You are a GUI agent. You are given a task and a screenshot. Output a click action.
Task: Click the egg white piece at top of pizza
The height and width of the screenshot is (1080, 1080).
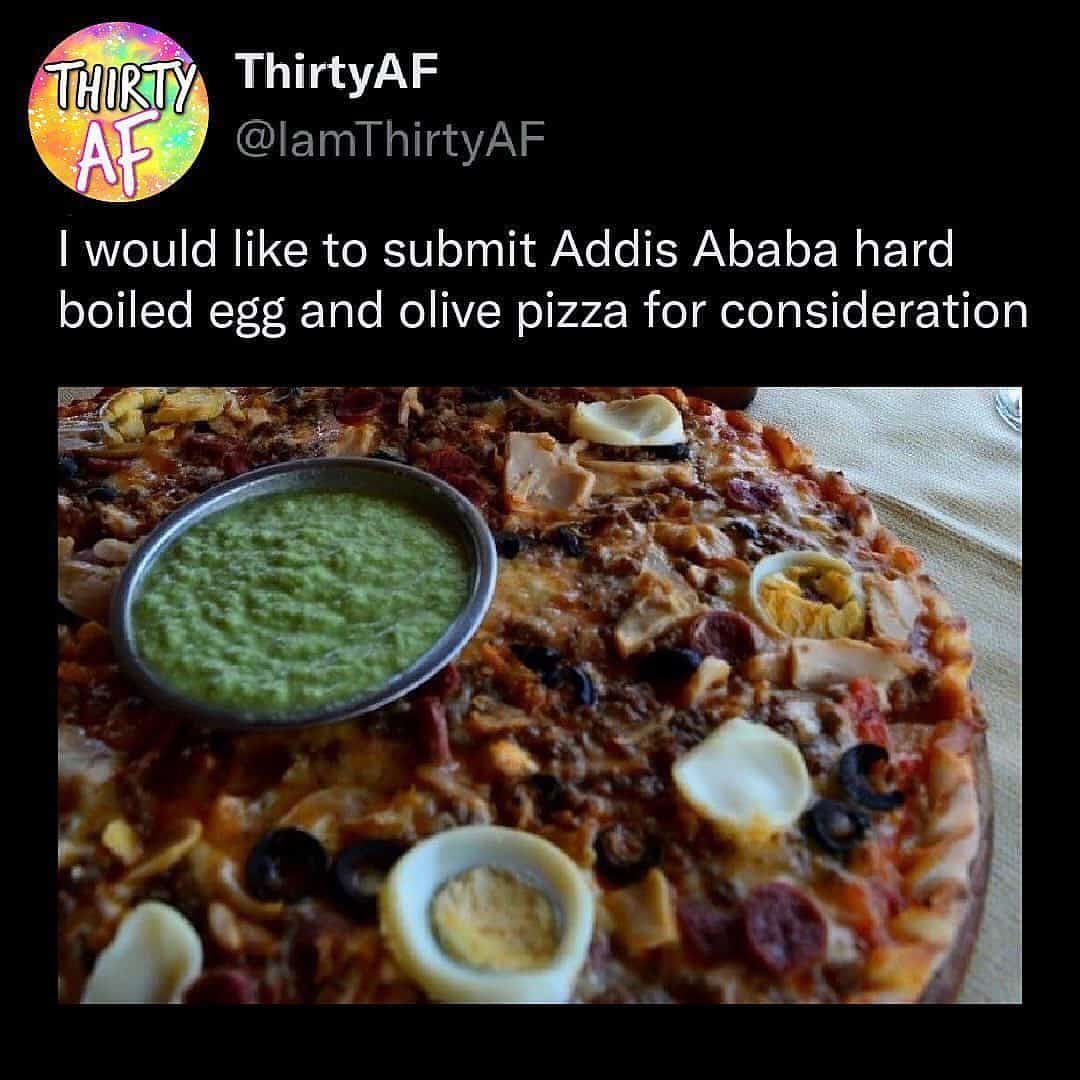click(x=628, y=420)
